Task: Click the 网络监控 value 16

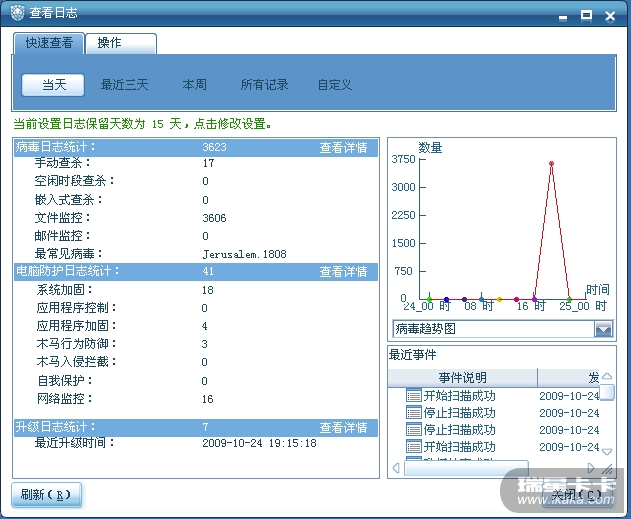Action: point(208,399)
